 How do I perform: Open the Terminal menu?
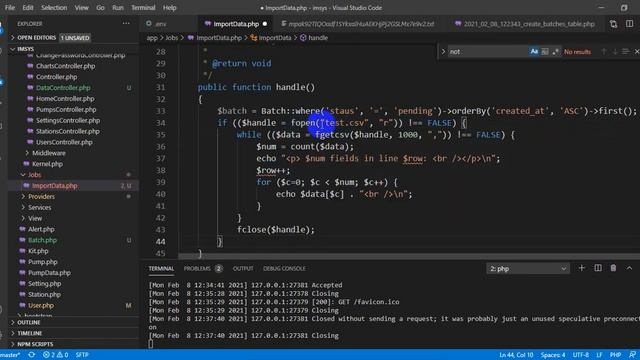tap(143, 8)
